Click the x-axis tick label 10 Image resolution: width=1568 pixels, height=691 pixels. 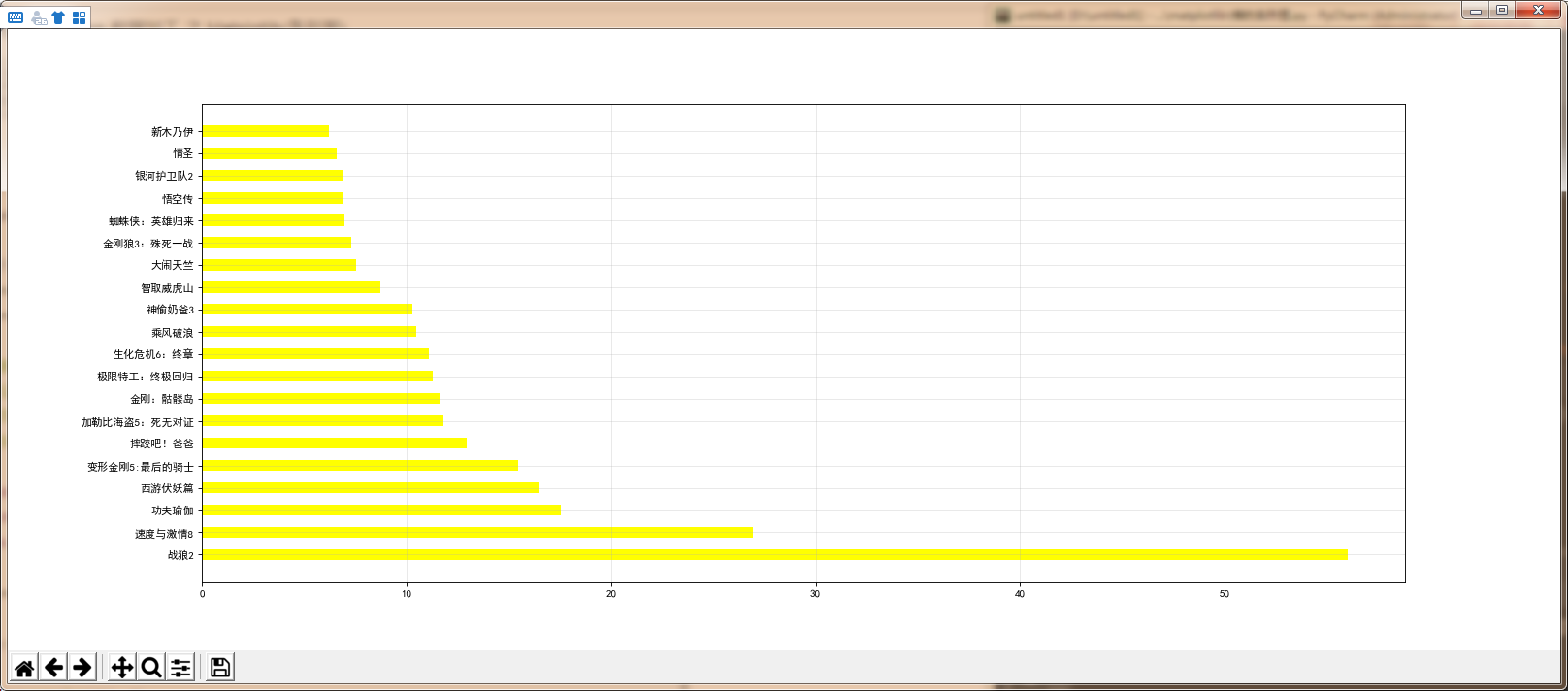tap(407, 594)
